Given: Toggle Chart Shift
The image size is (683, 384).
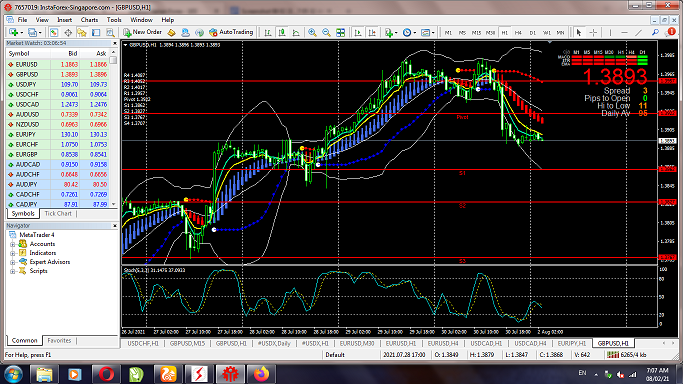Looking at the screenshot, I should [372, 32].
